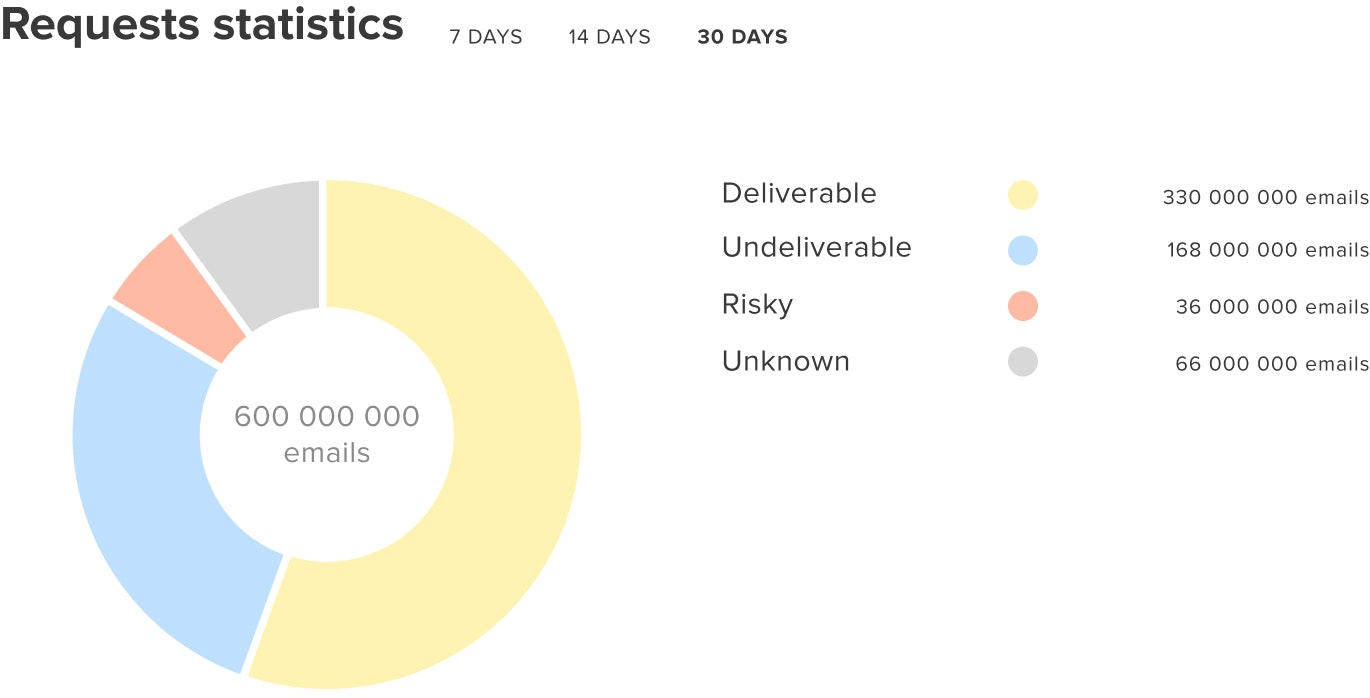Switch to the 7 DAYS tab

click(x=485, y=37)
